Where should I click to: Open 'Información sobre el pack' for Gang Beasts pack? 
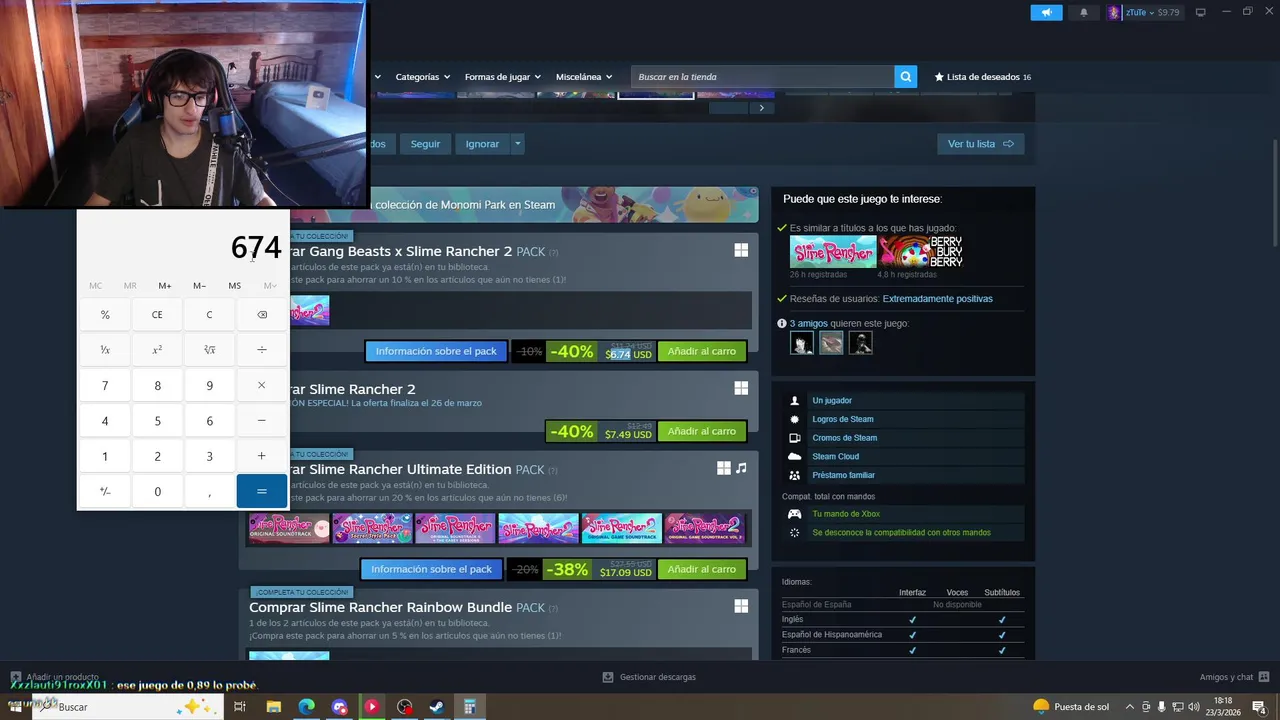436,351
